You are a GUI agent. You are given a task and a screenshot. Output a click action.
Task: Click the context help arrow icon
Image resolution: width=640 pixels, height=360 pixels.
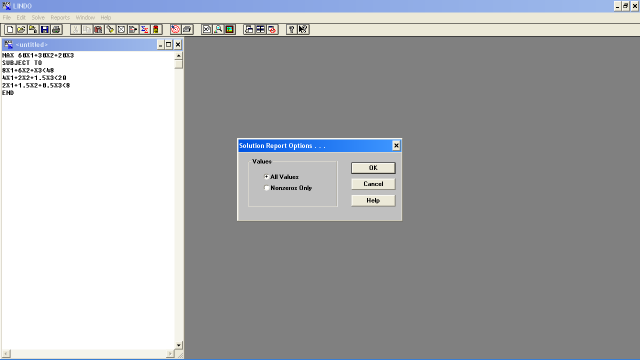tap(303, 29)
